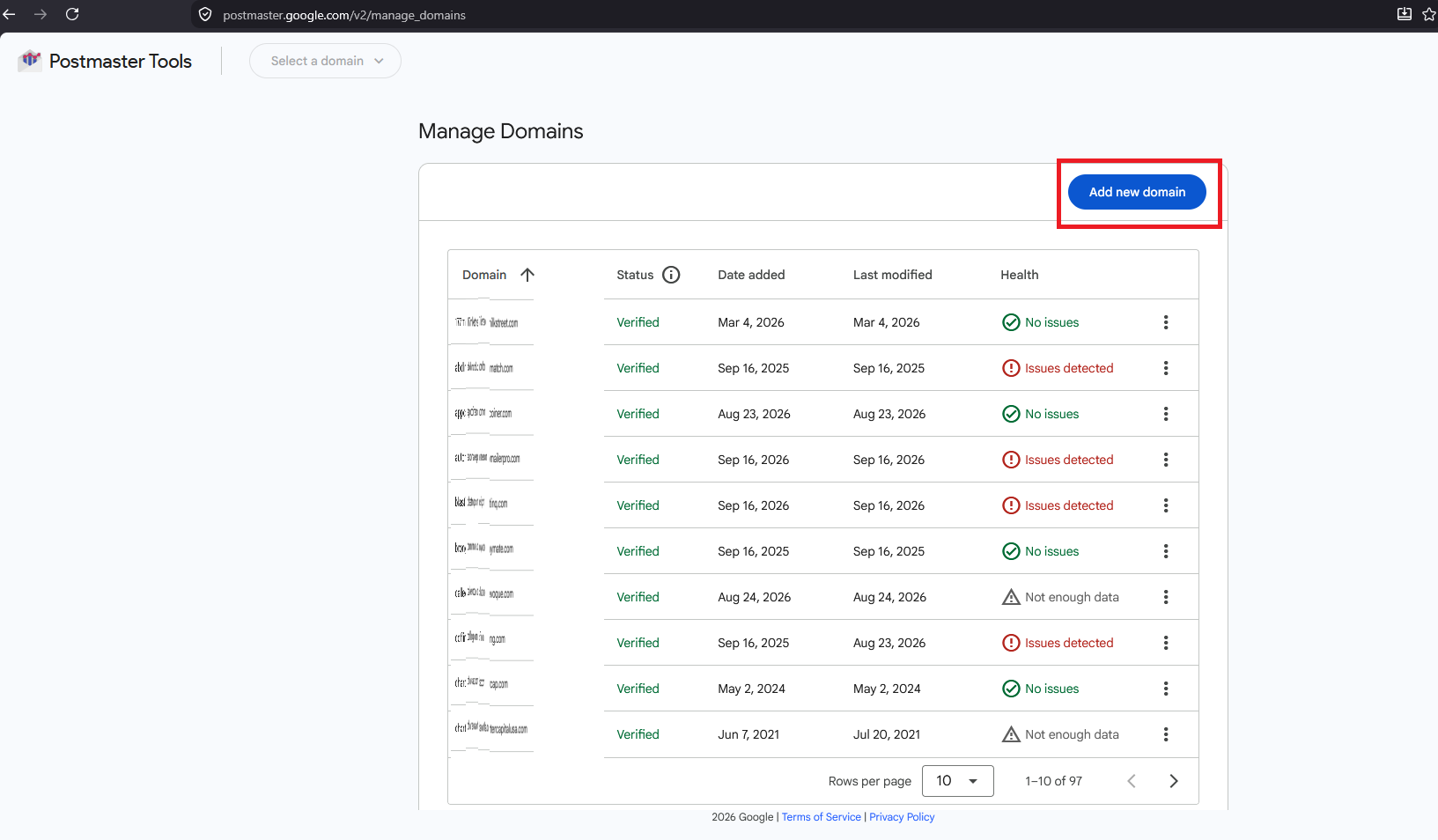The image size is (1438, 840).
Task: Click 'Verified' status in the May 2, 2024 row
Action: pos(638,689)
